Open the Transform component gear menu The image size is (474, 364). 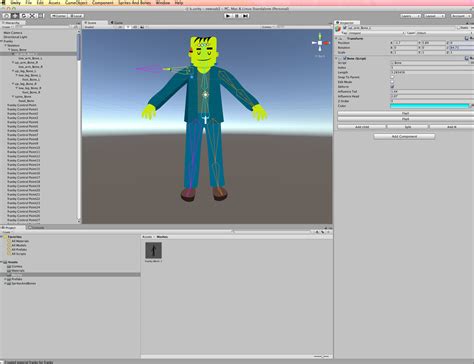click(472, 38)
